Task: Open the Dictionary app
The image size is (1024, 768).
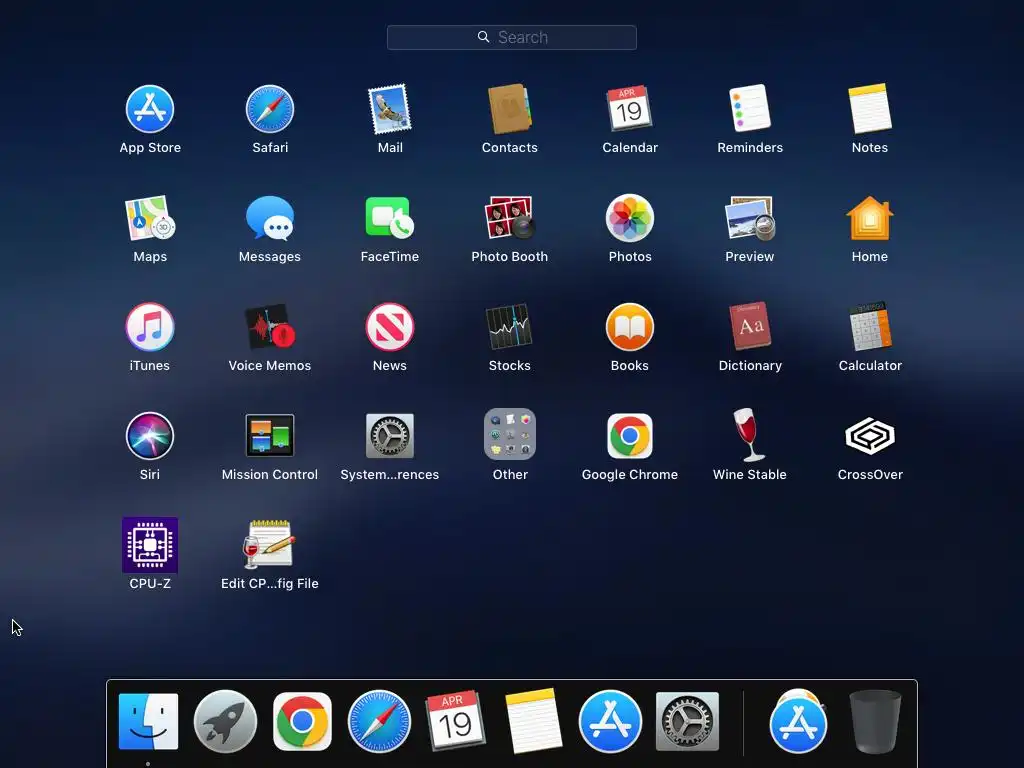Action: pyautogui.click(x=750, y=327)
